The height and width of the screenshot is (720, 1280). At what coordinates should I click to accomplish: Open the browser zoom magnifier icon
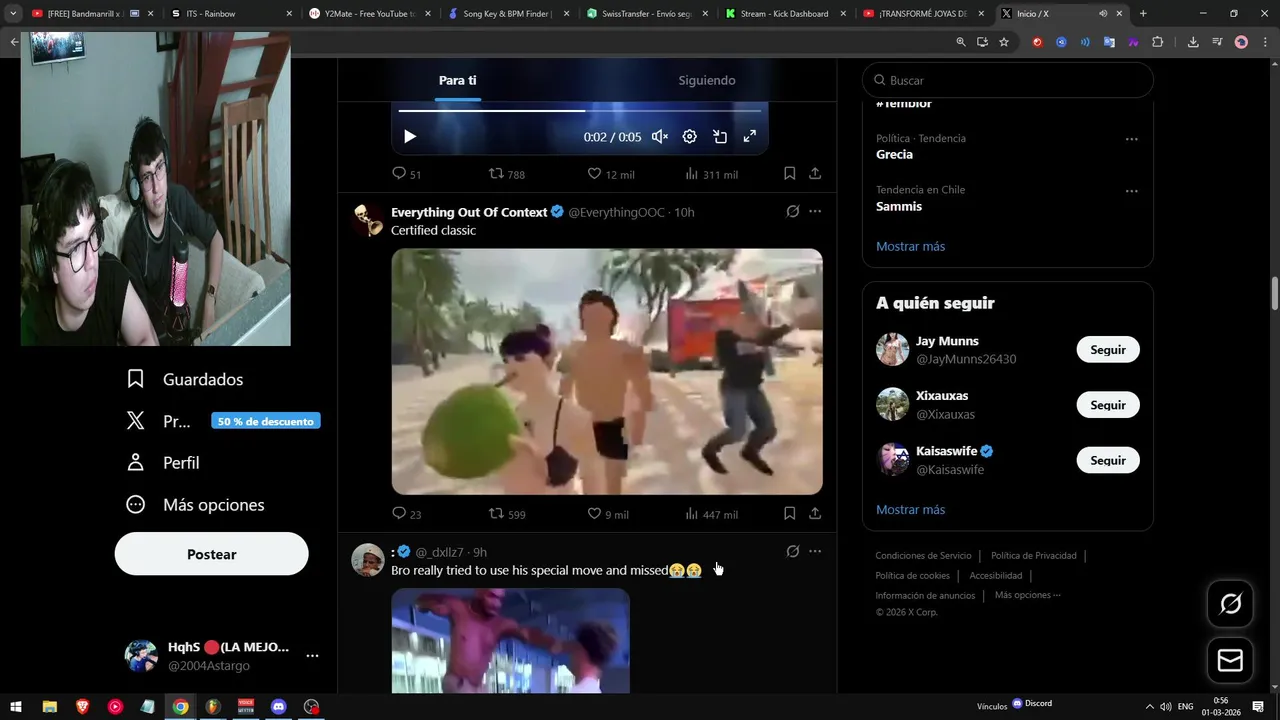coord(961,42)
